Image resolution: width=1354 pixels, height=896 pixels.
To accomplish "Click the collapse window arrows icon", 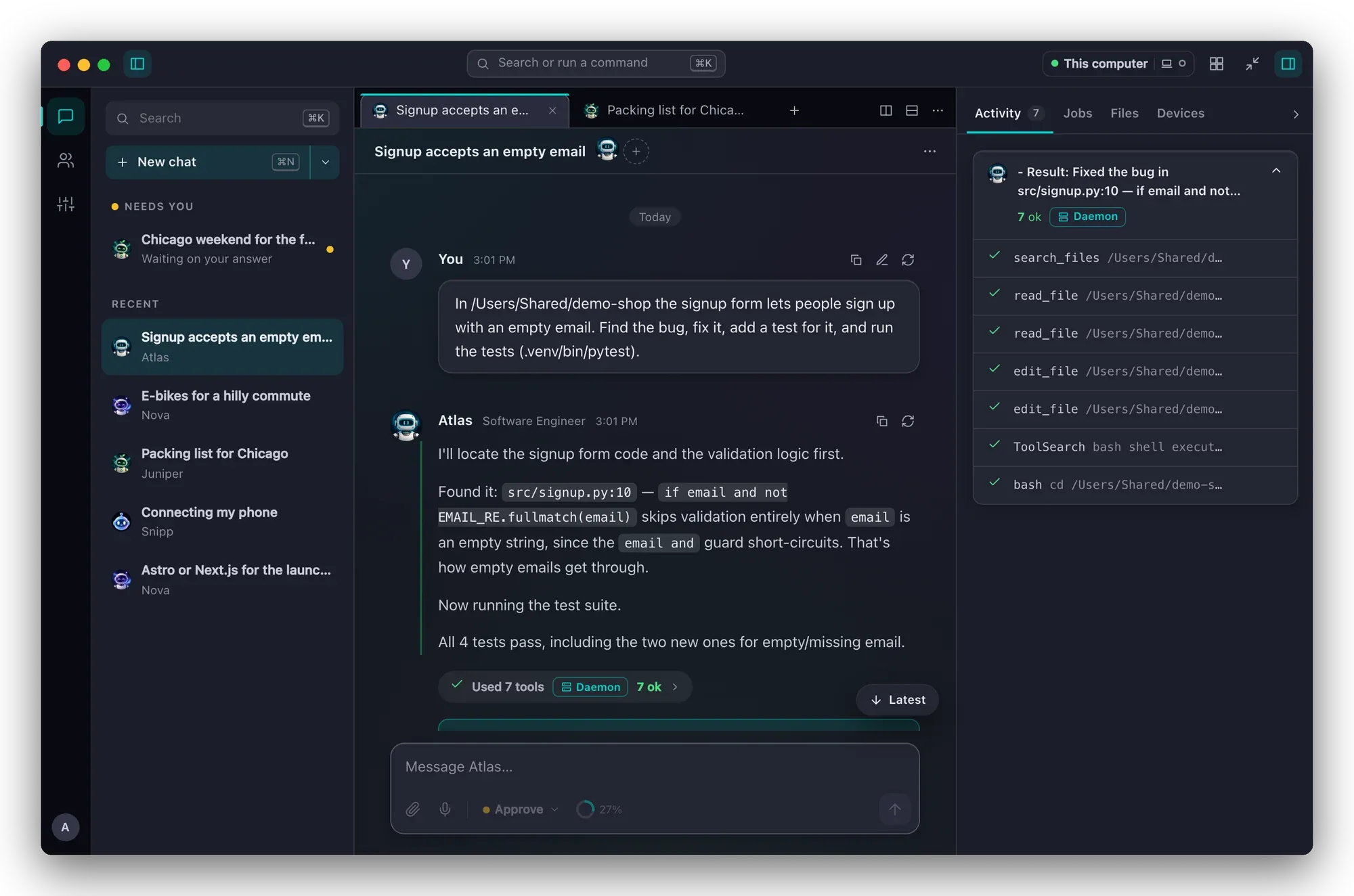I will (1252, 64).
